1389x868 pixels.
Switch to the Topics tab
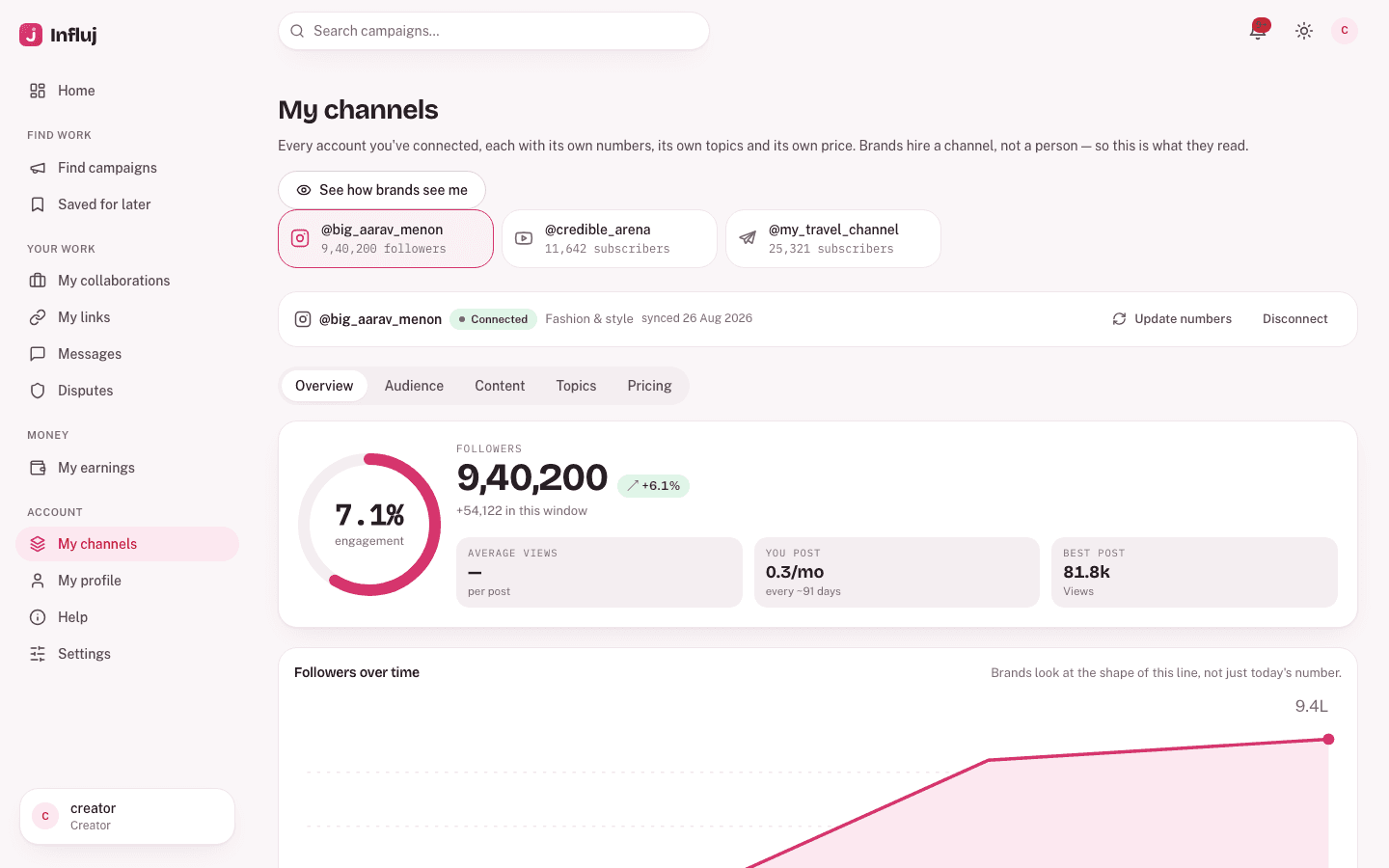(576, 386)
